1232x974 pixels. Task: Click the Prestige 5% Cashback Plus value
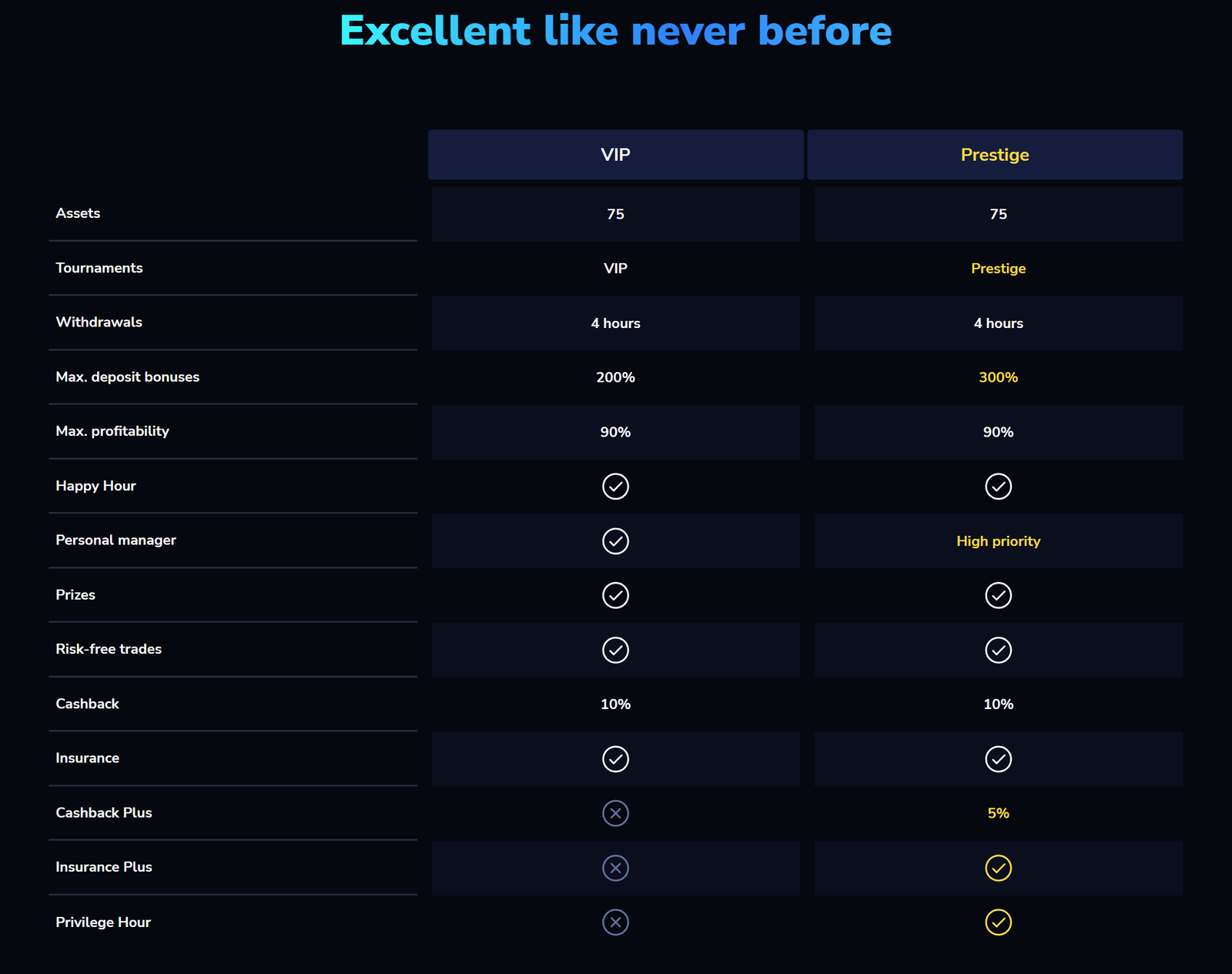pyautogui.click(x=998, y=813)
